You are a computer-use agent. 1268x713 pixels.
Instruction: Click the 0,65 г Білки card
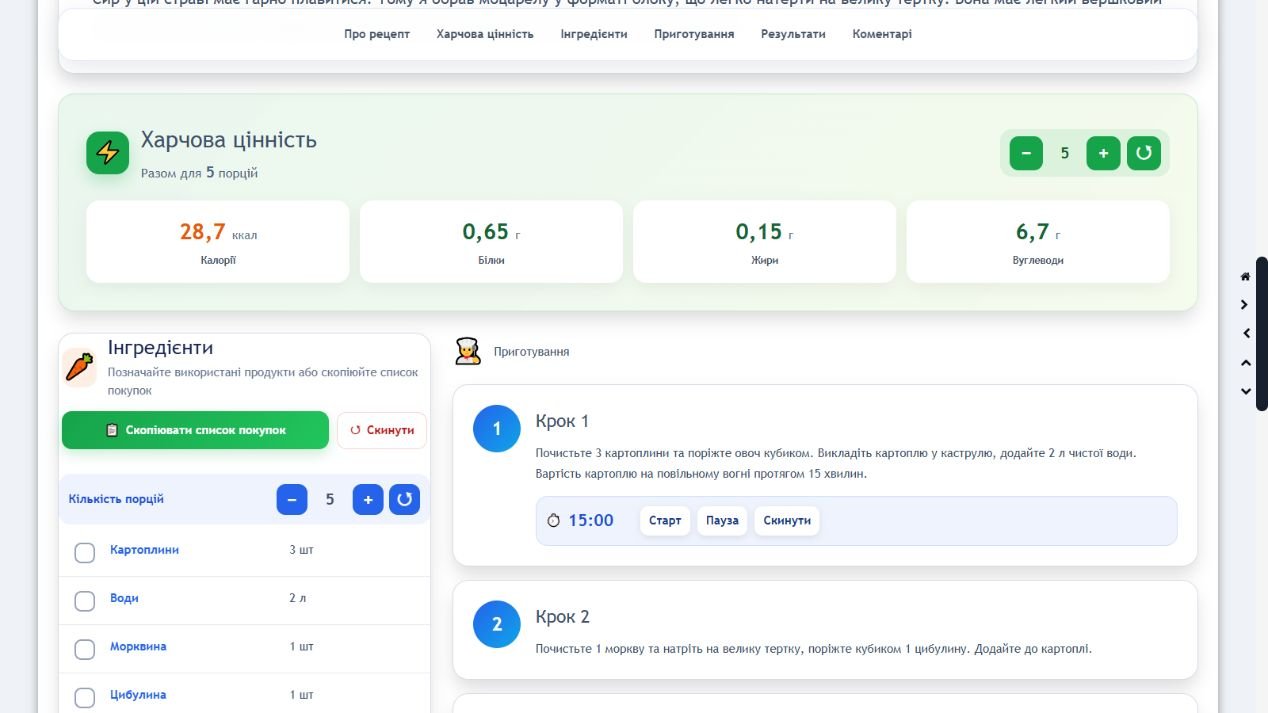pyautogui.click(x=491, y=242)
